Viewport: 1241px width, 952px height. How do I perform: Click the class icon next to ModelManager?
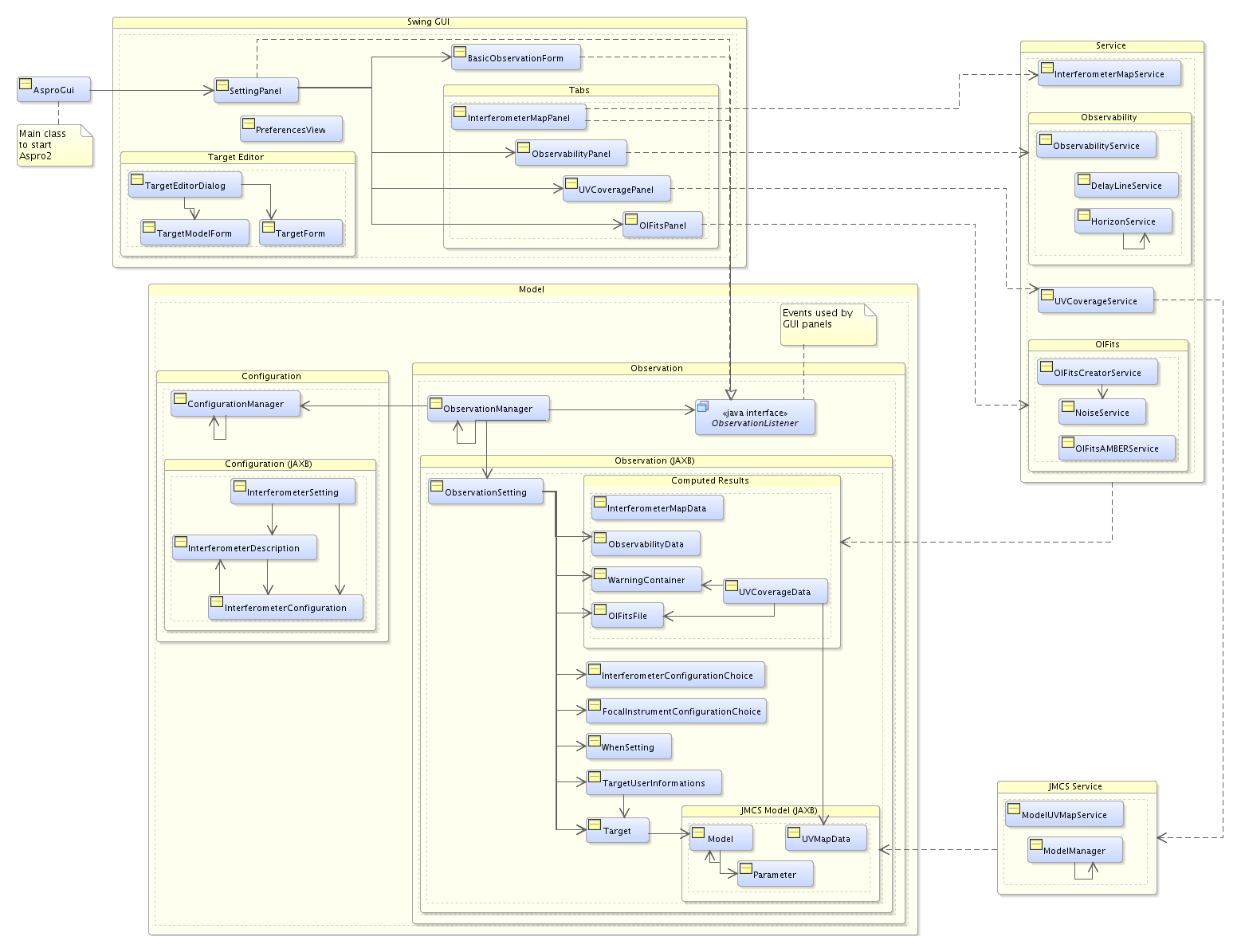[x=1036, y=844]
